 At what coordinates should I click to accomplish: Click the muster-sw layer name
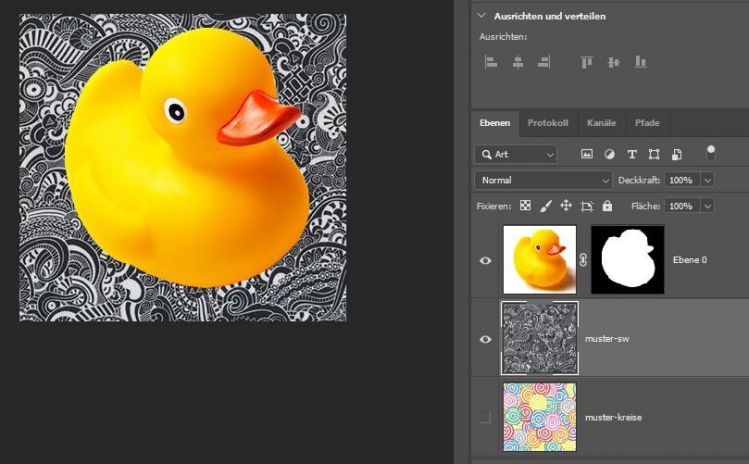607,339
